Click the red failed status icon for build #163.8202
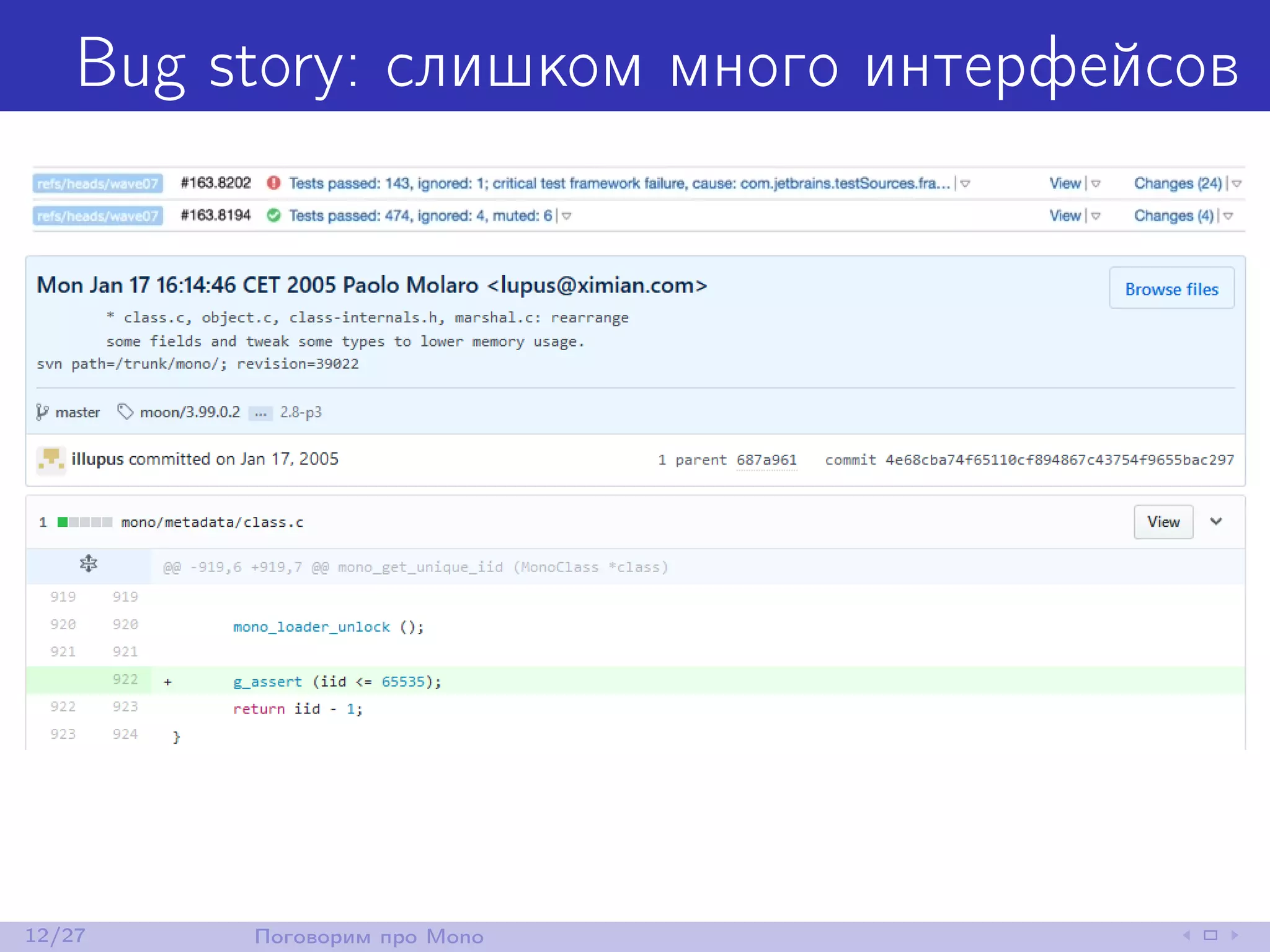This screenshot has width=1270, height=952. pos(273,183)
